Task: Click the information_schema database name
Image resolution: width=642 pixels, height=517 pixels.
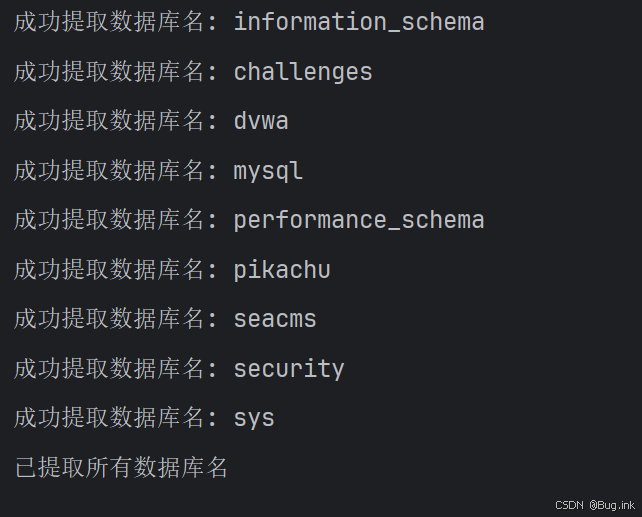Action: pos(359,22)
